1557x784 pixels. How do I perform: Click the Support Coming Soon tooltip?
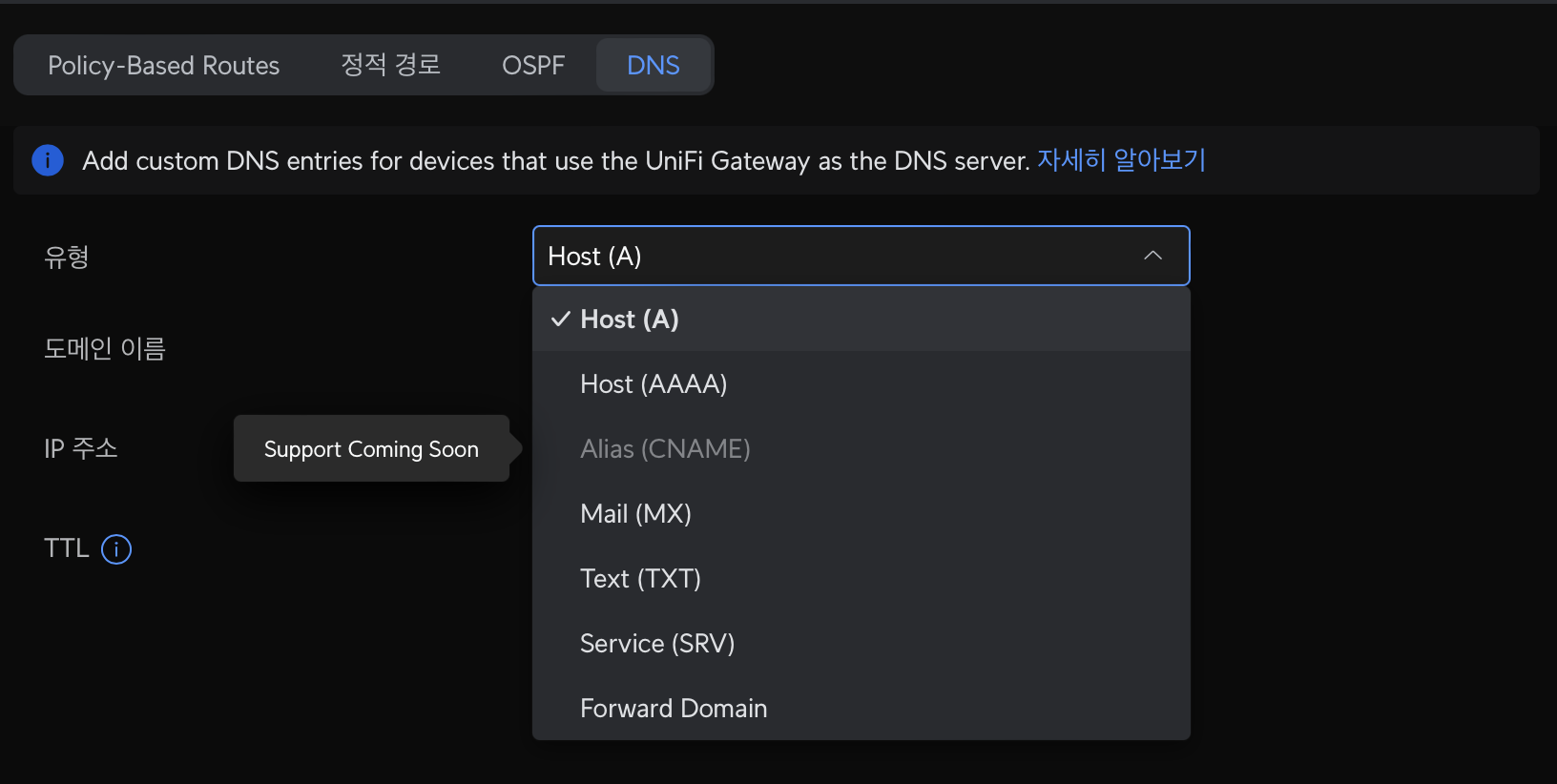[x=371, y=449]
